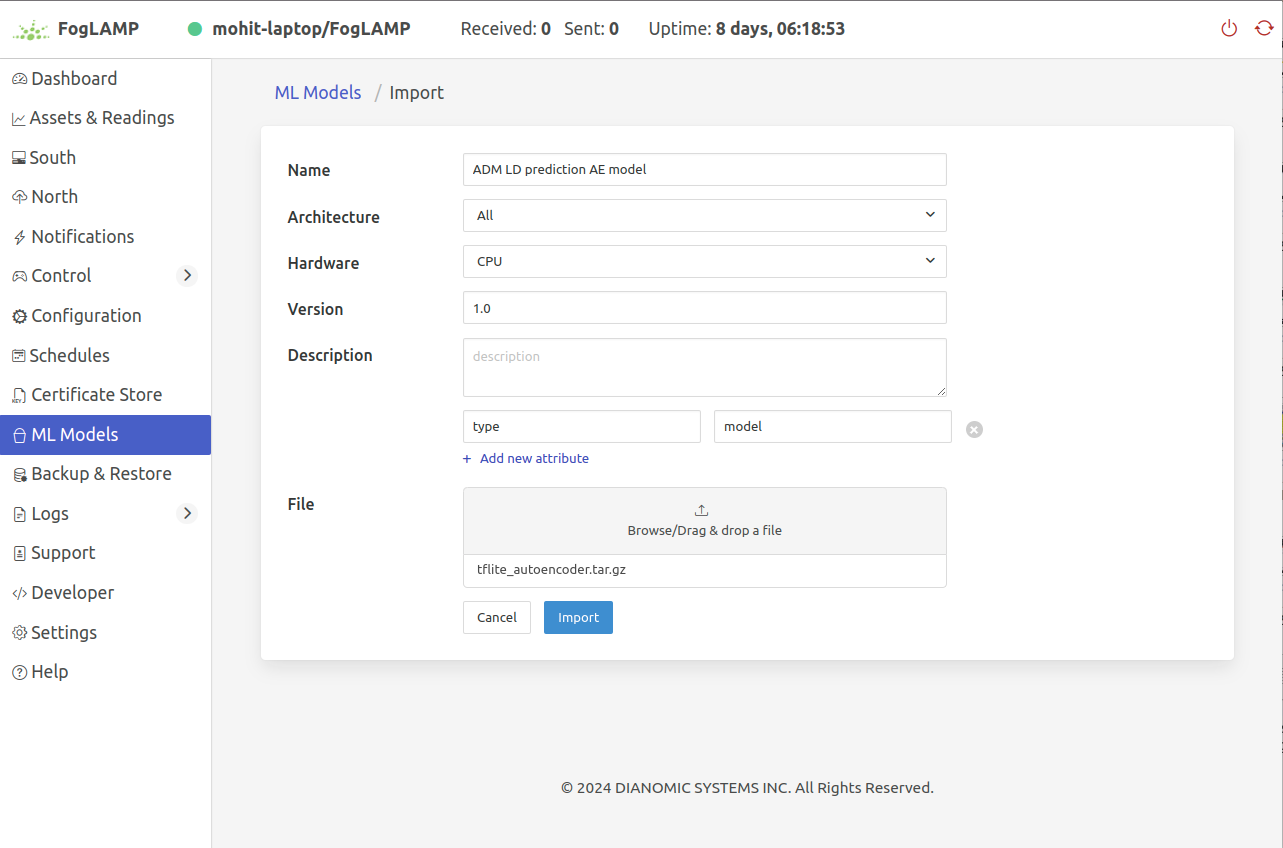Expand the Logs submenu arrow

(x=187, y=513)
